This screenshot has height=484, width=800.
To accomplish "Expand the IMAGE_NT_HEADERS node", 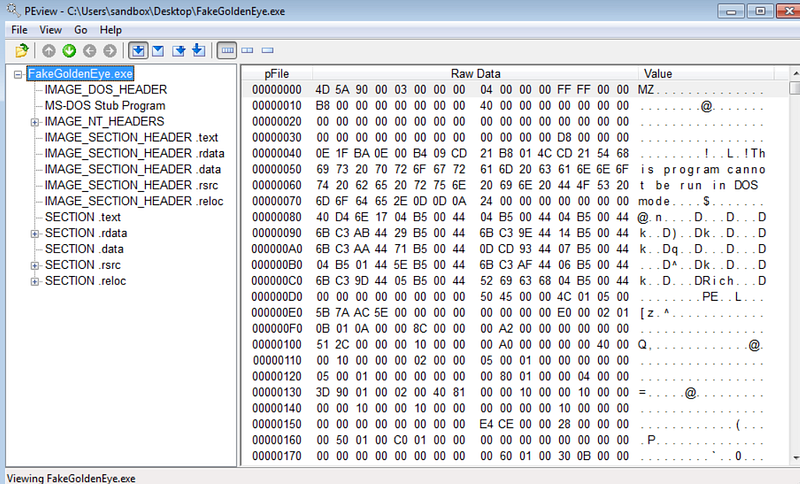I will point(34,122).
